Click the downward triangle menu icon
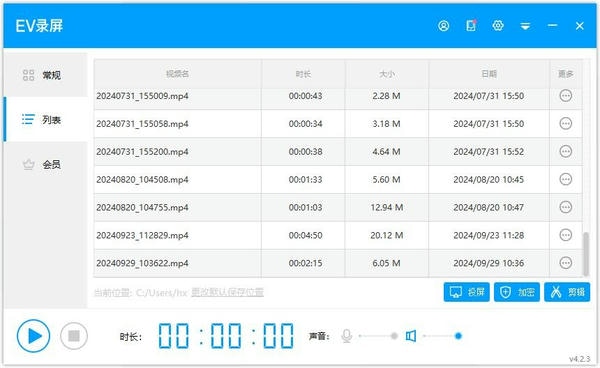 tap(525, 26)
